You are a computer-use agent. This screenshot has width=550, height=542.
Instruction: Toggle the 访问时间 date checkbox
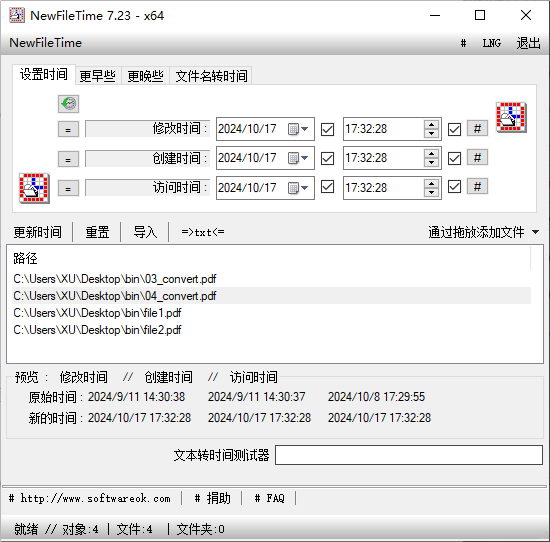(x=327, y=187)
